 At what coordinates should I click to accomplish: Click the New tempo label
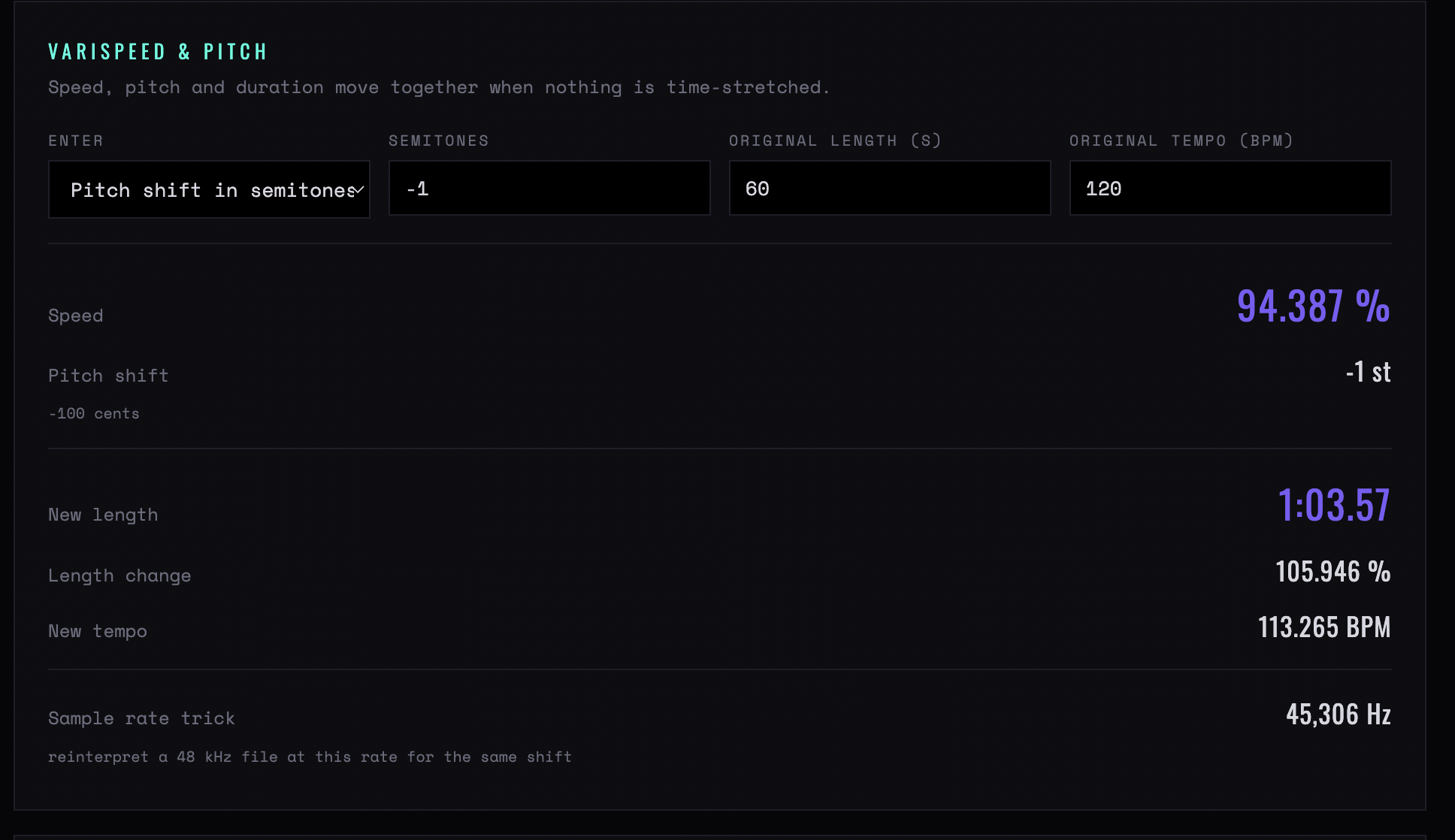98,631
